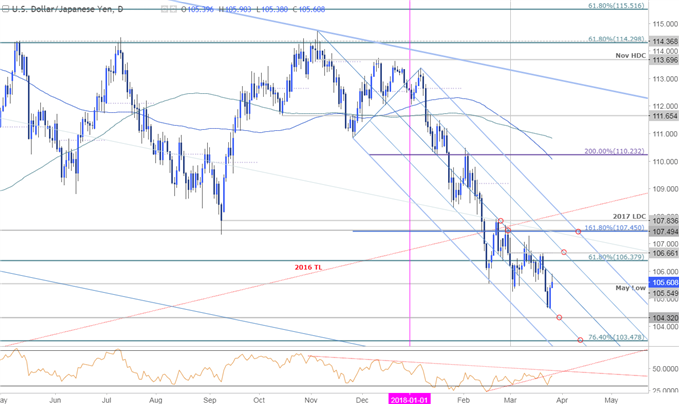
Task: Click the 114.368 price axis tag
Action: point(663,42)
